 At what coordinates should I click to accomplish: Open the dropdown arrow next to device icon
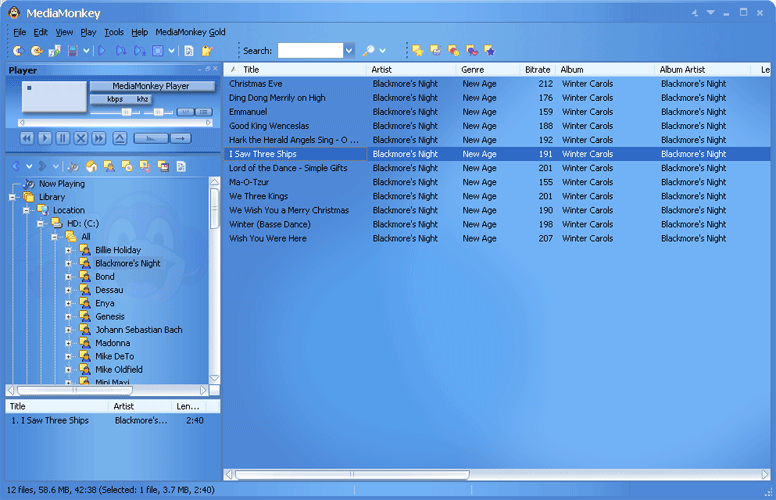pos(86,50)
